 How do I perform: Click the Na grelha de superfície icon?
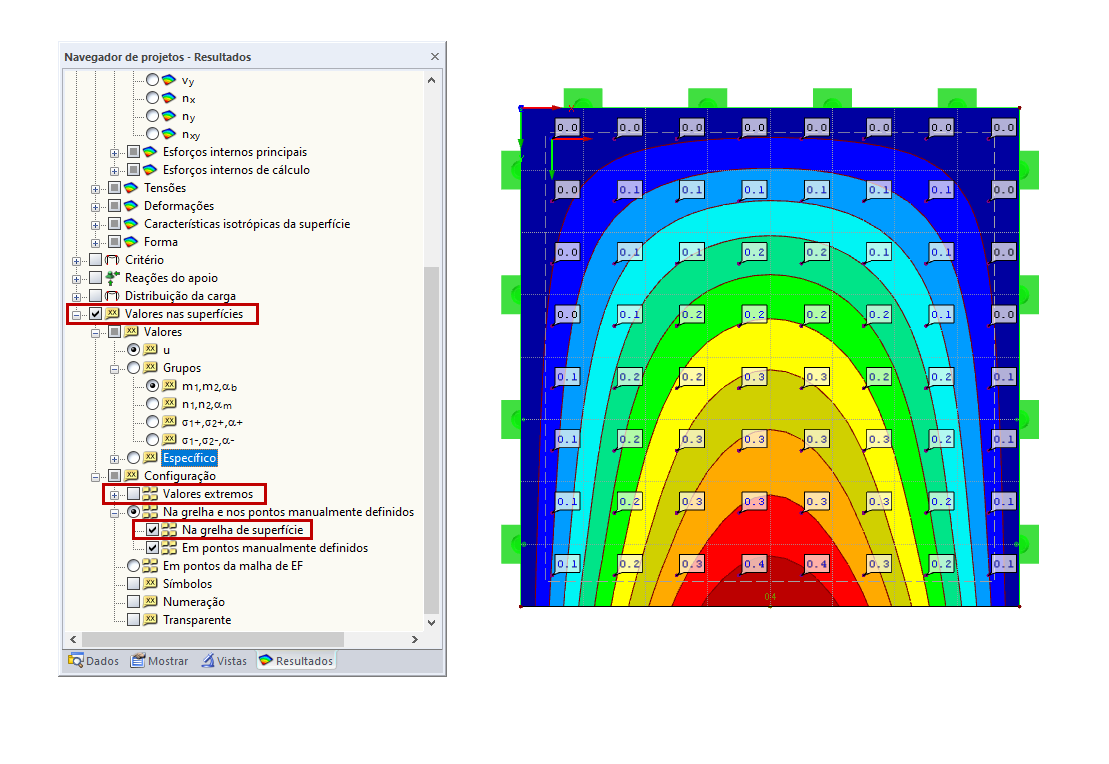click(169, 530)
